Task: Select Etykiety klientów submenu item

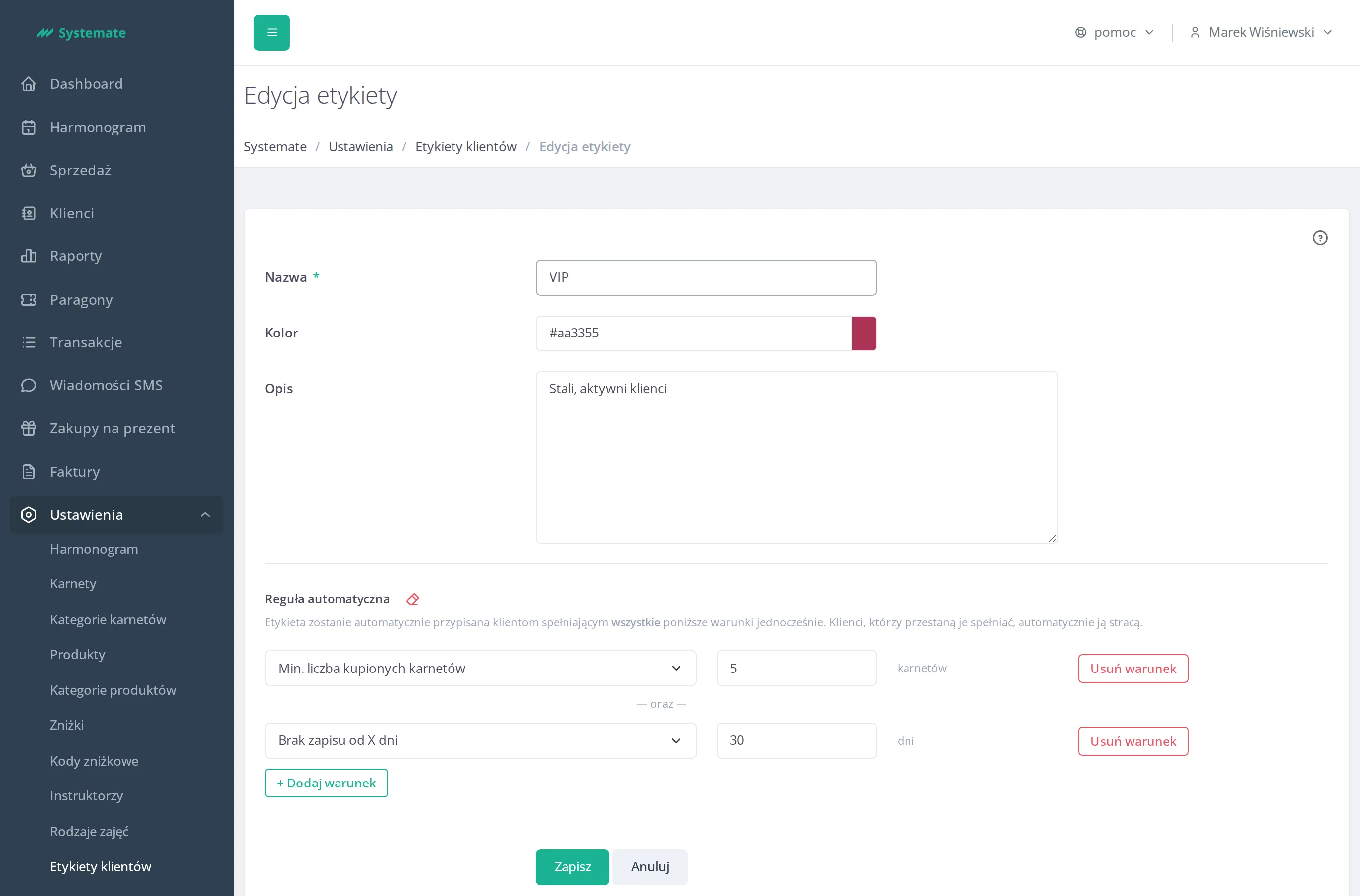Action: tap(101, 867)
